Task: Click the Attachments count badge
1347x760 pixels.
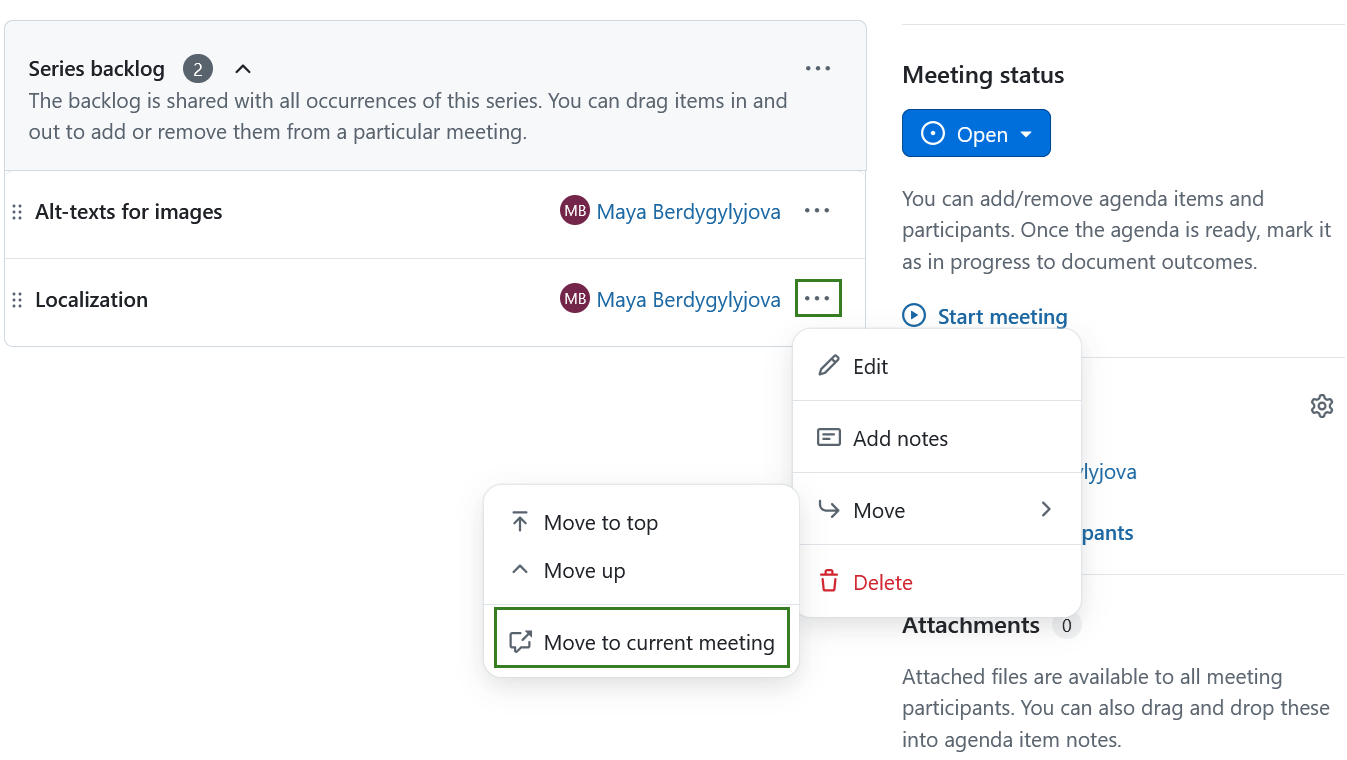Action: tap(1067, 625)
